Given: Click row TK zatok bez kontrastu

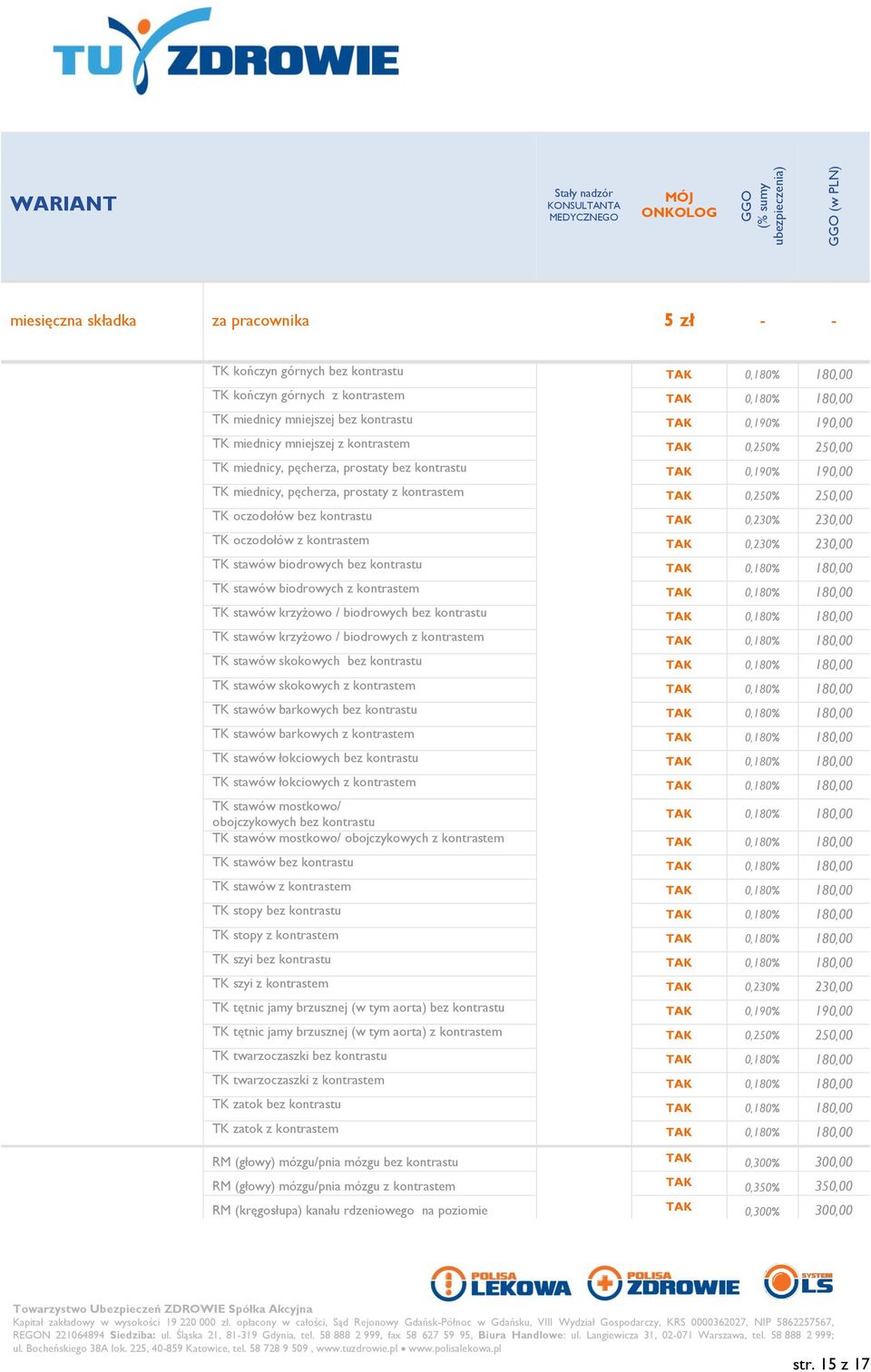Looking at the screenshot, I should [x=277, y=1104].
